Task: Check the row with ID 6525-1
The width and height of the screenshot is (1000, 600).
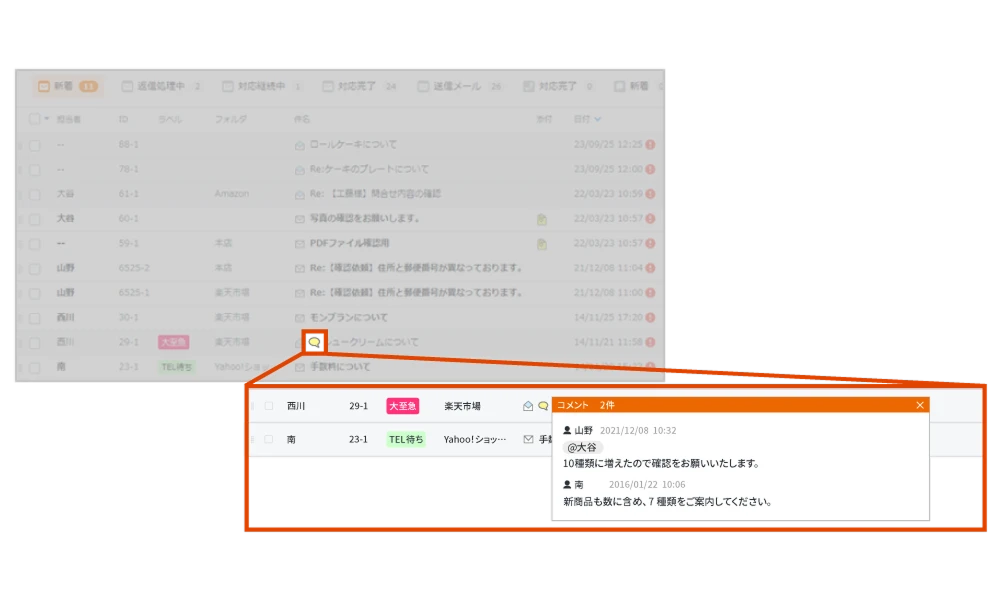Action: tap(34, 294)
